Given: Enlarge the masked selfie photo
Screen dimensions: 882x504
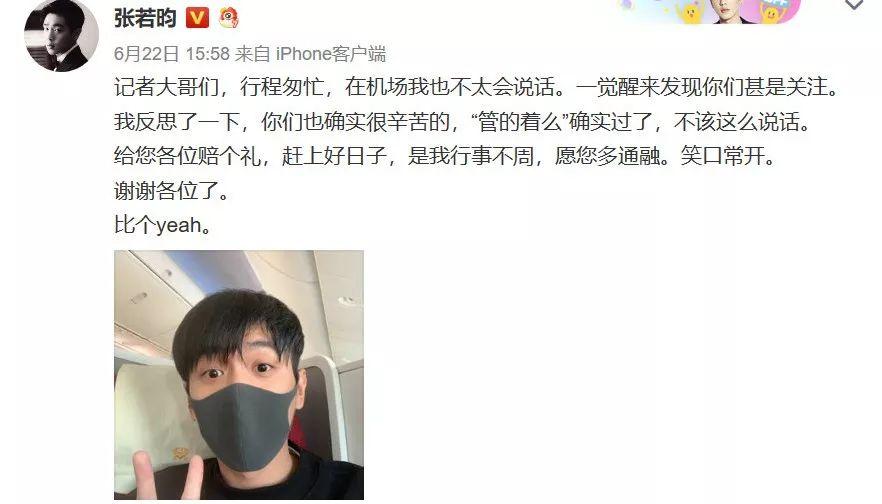Looking at the screenshot, I should pyautogui.click(x=239, y=375).
